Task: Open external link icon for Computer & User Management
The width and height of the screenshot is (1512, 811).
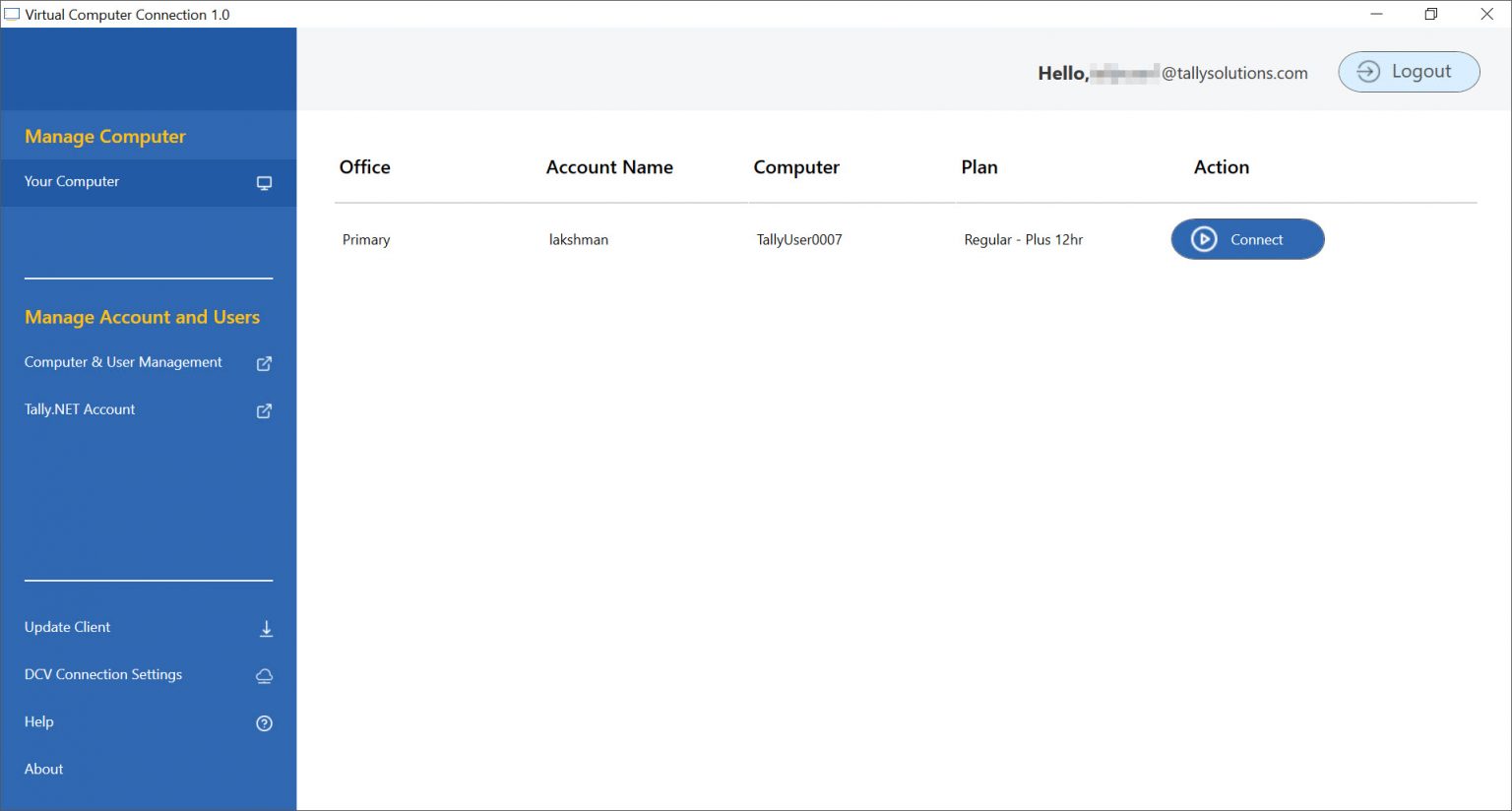Action: pyautogui.click(x=264, y=363)
